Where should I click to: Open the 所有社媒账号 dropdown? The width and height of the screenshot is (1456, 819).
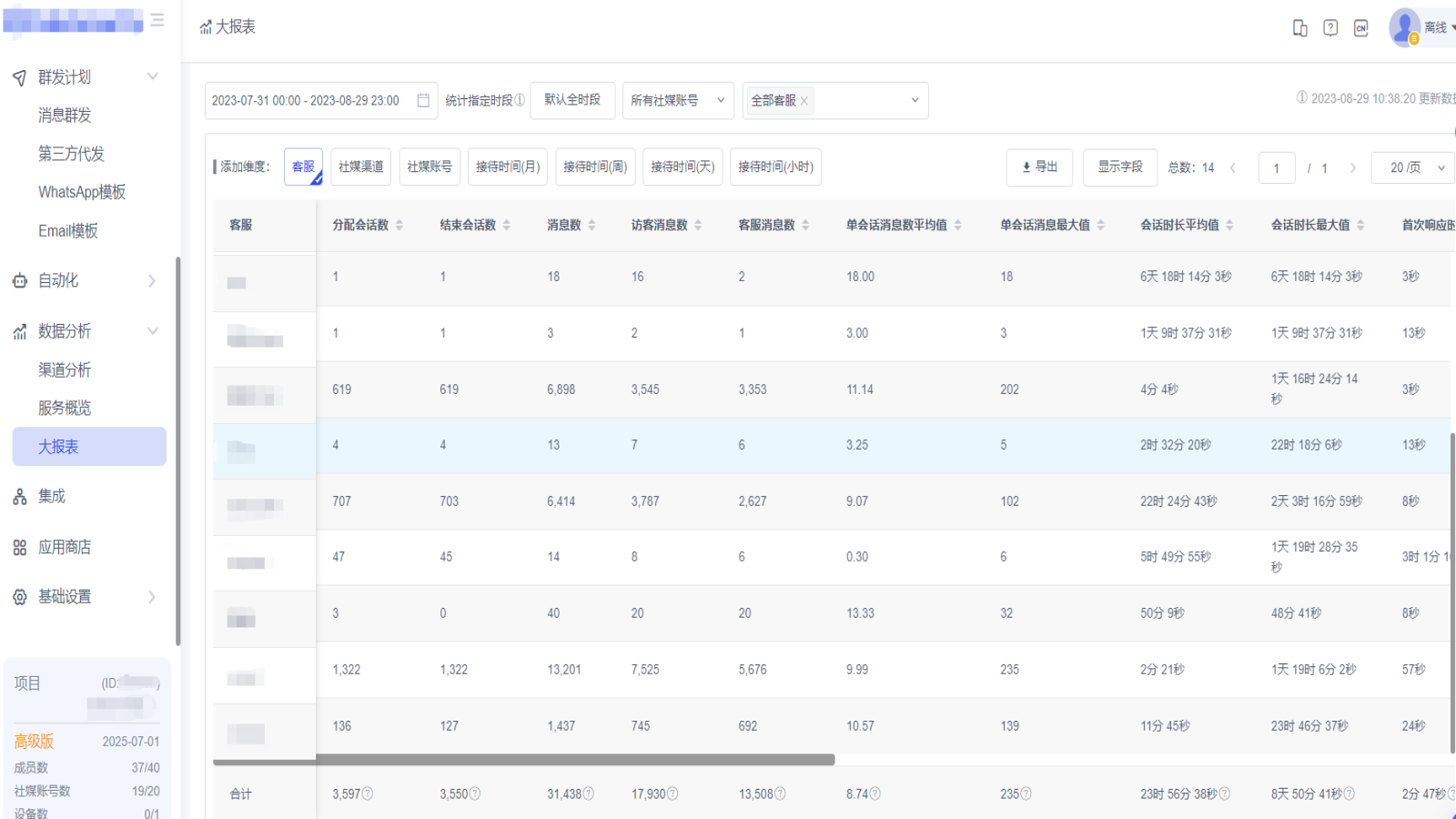tap(678, 100)
